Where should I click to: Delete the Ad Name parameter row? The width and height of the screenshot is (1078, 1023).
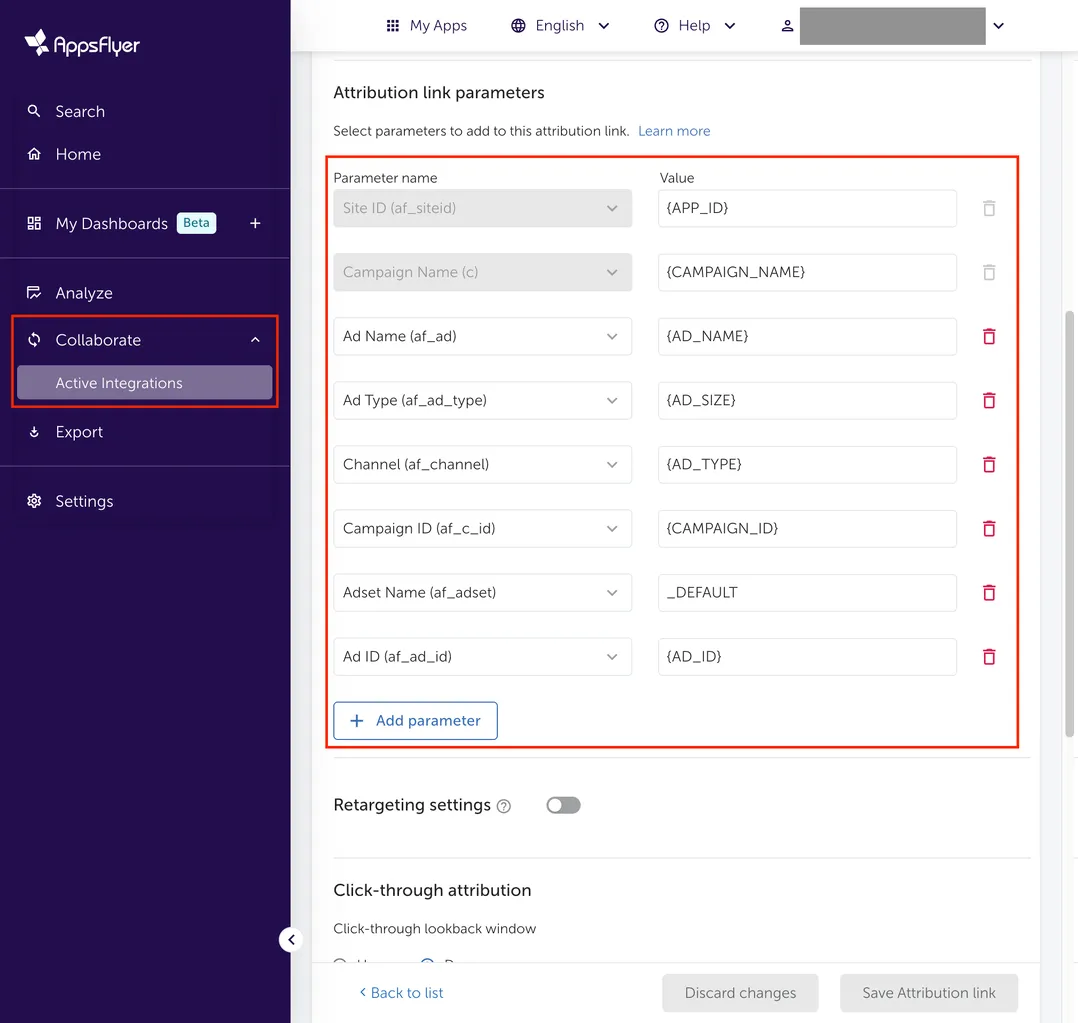pyautogui.click(x=989, y=336)
